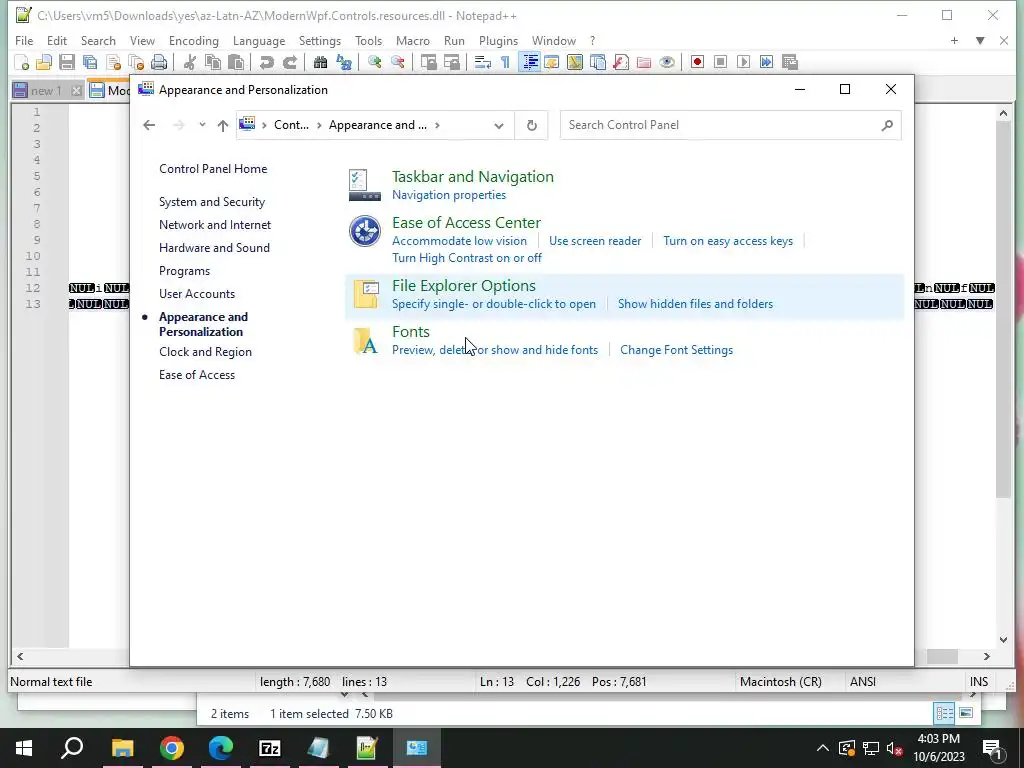
Task: Click muted volume icon in system tray
Action: tap(895, 748)
